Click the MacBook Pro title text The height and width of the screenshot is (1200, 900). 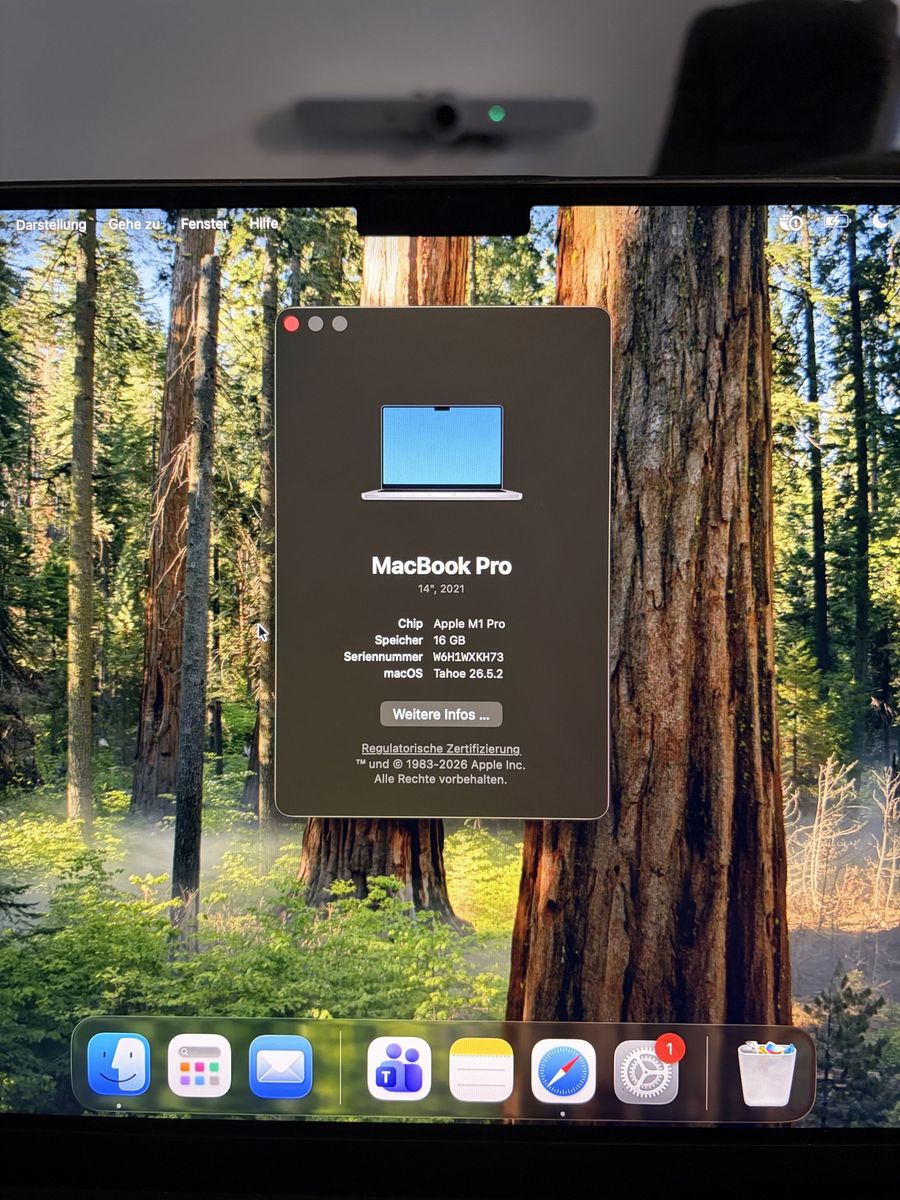coord(441,566)
